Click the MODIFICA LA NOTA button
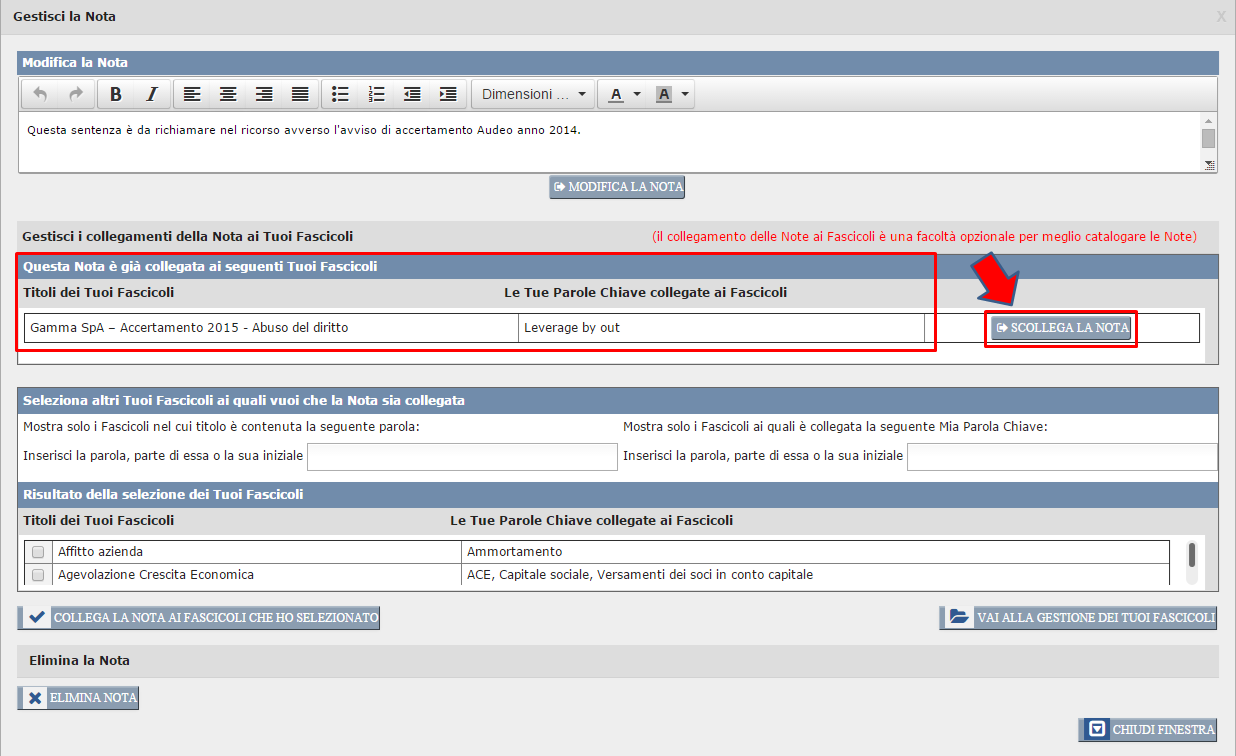Screen dimensions: 1236x756 pyautogui.click(x=617, y=187)
